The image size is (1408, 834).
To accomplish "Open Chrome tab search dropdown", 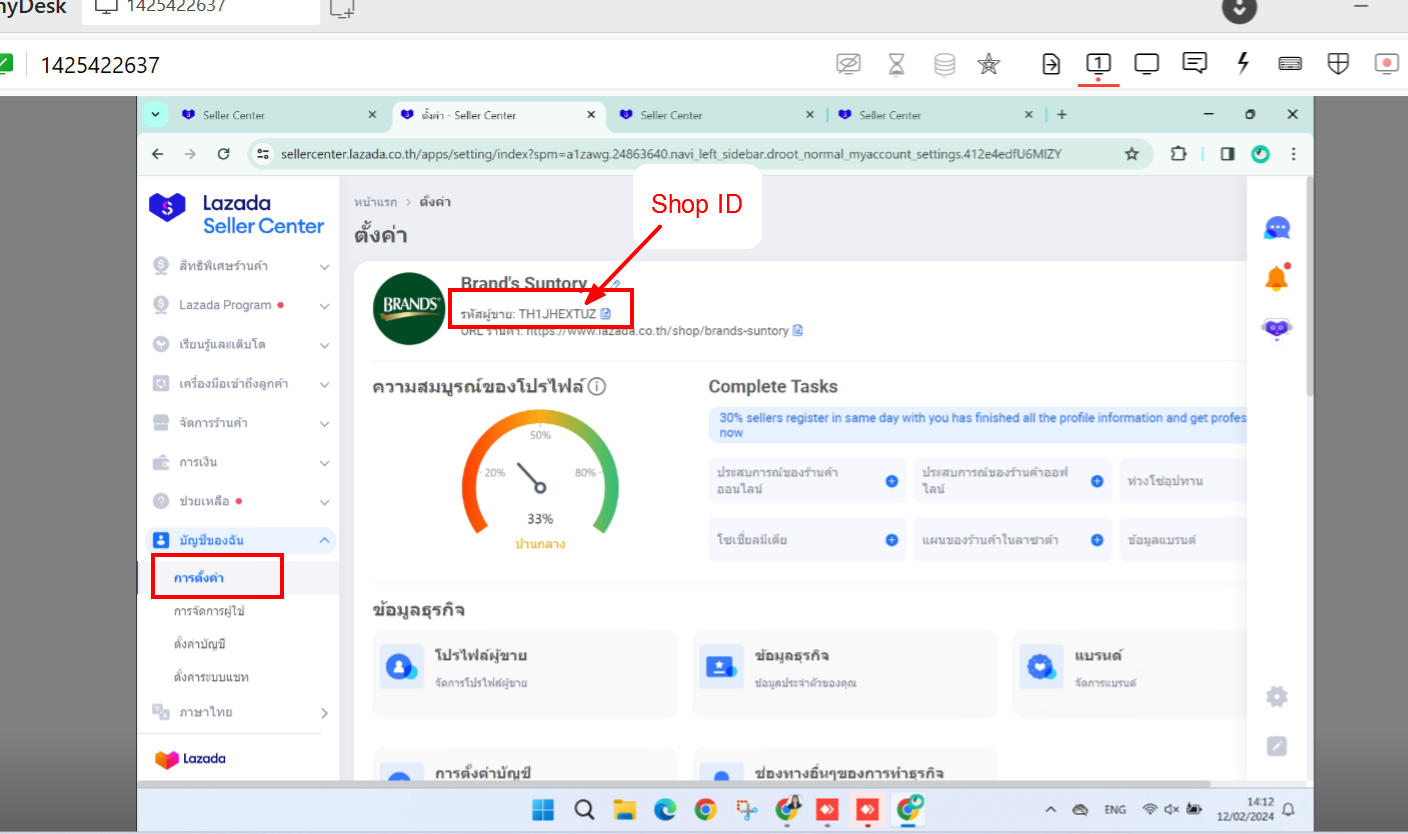I will [155, 114].
